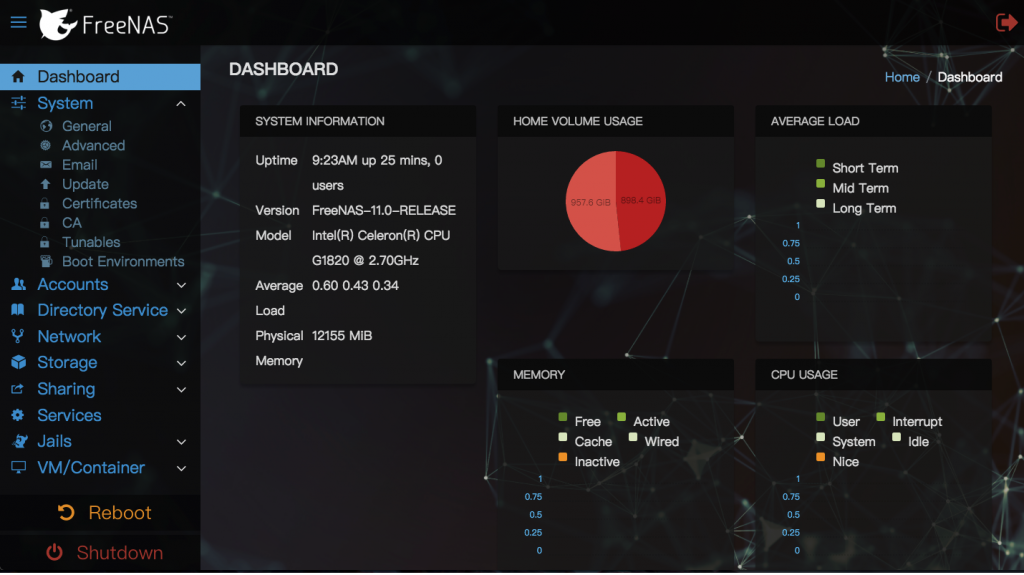Click the Accounts users icon

18,284
